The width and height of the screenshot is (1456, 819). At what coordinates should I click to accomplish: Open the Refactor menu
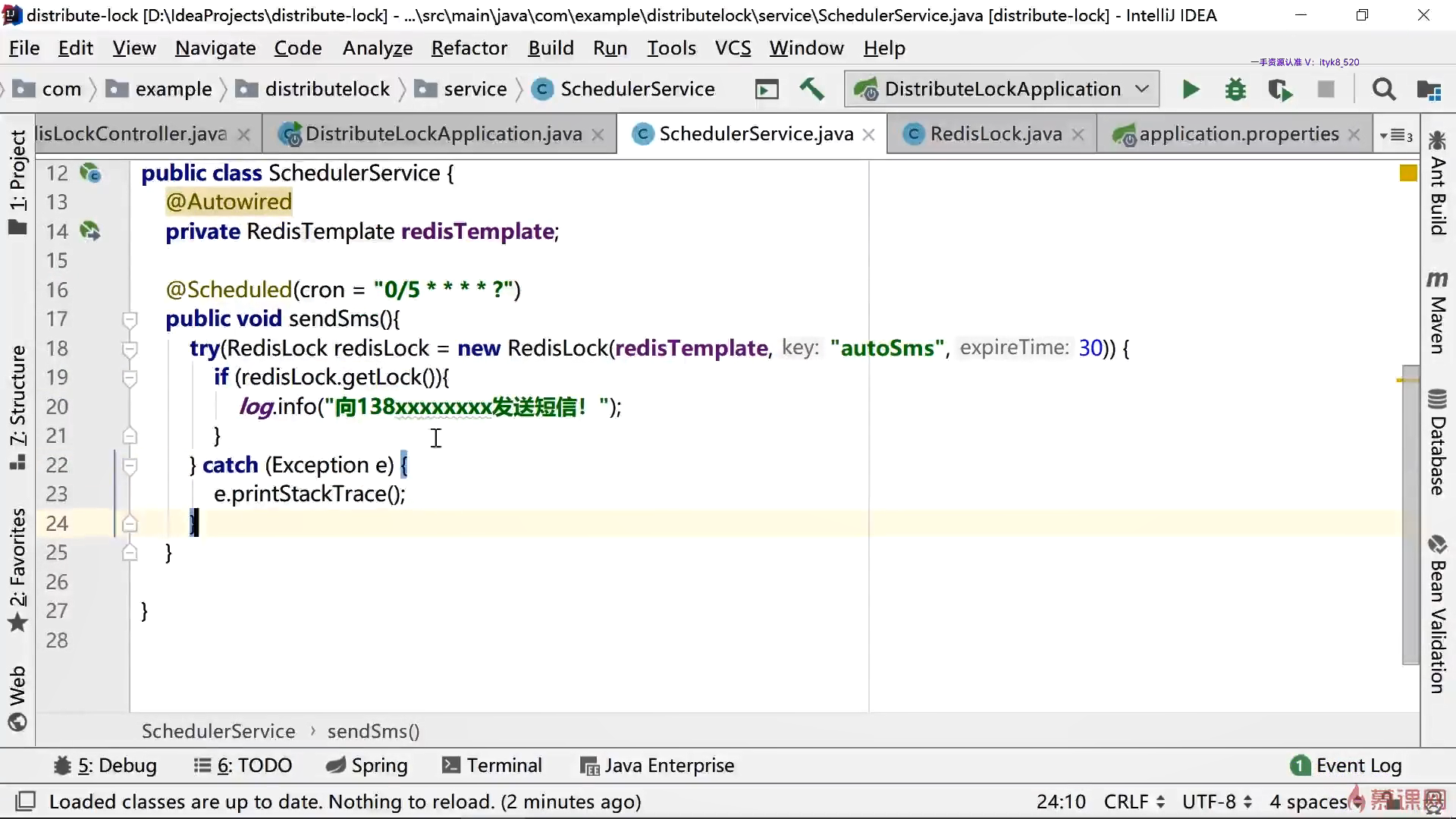(x=469, y=48)
